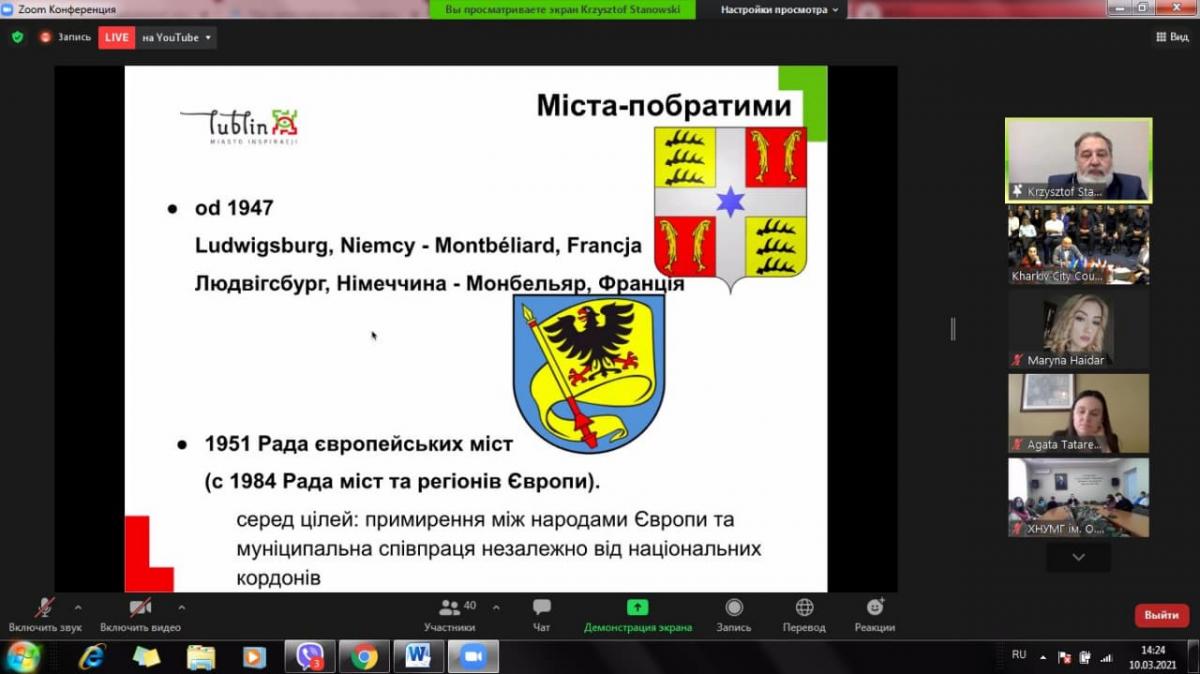Open the Windows Start button
The image size is (1200, 674).
(22, 657)
